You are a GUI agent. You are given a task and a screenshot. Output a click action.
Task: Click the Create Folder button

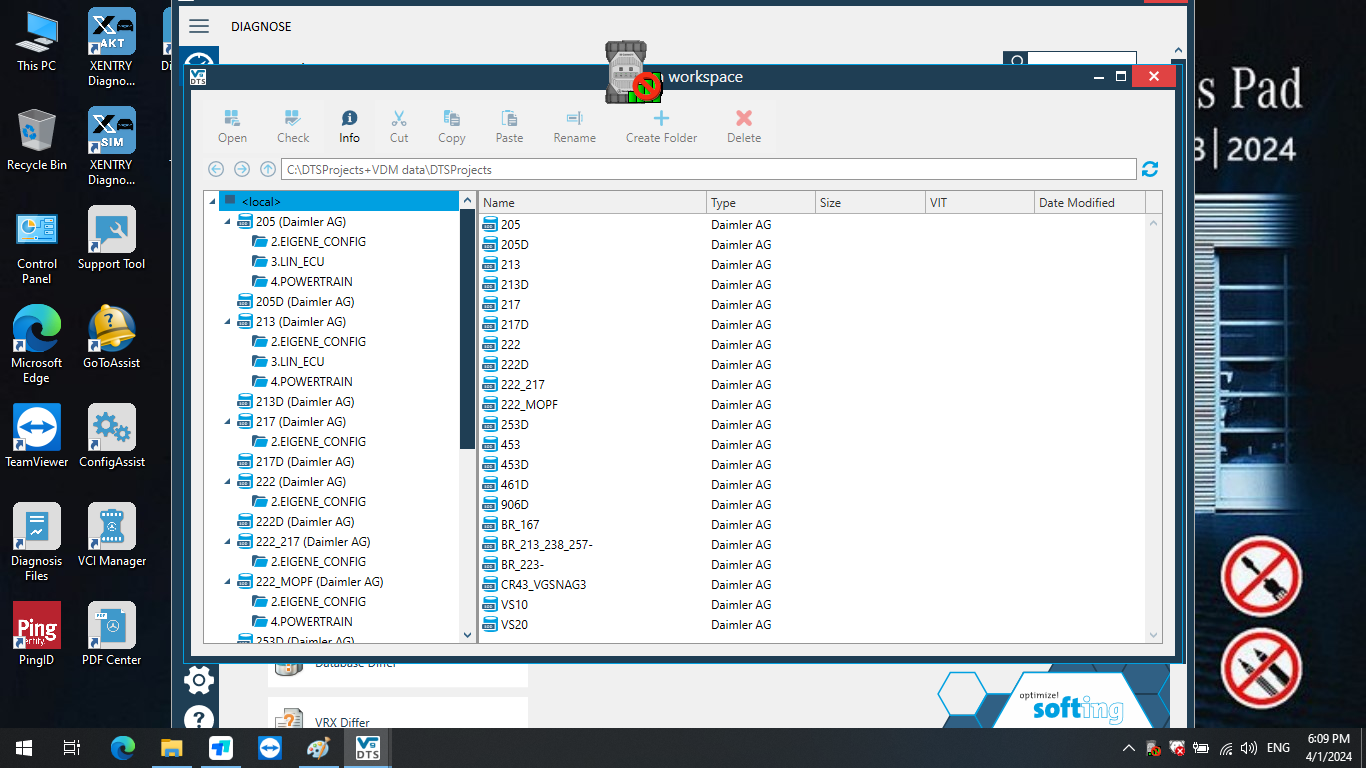(x=661, y=124)
